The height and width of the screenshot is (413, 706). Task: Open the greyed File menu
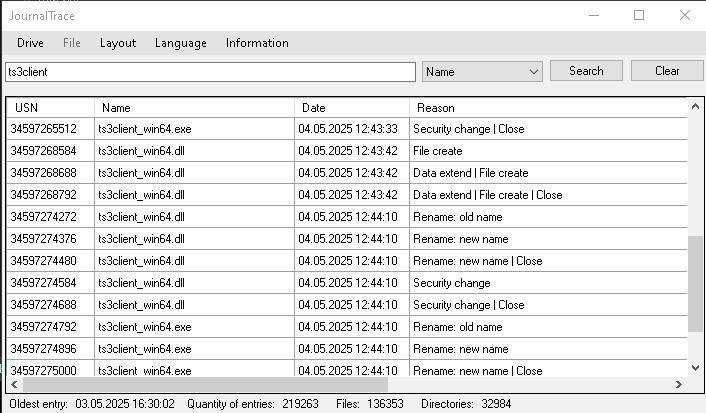[72, 43]
